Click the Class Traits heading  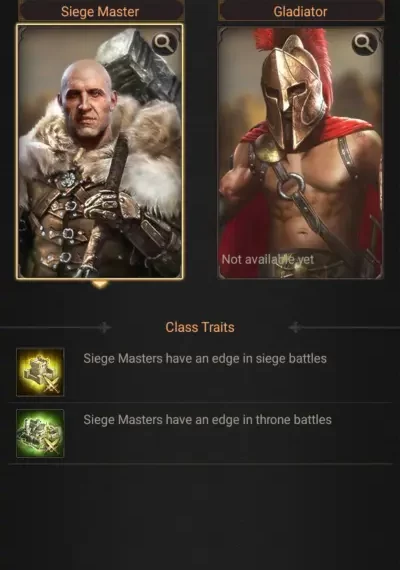point(200,327)
